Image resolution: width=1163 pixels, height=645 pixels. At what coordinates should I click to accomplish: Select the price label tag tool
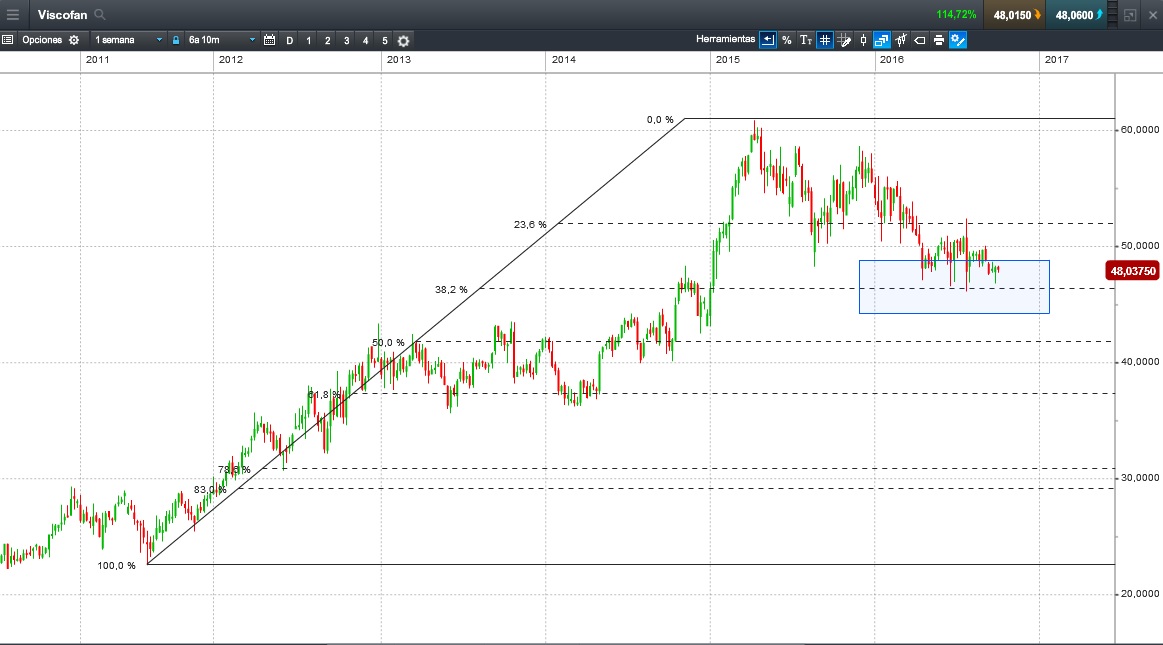(920, 40)
